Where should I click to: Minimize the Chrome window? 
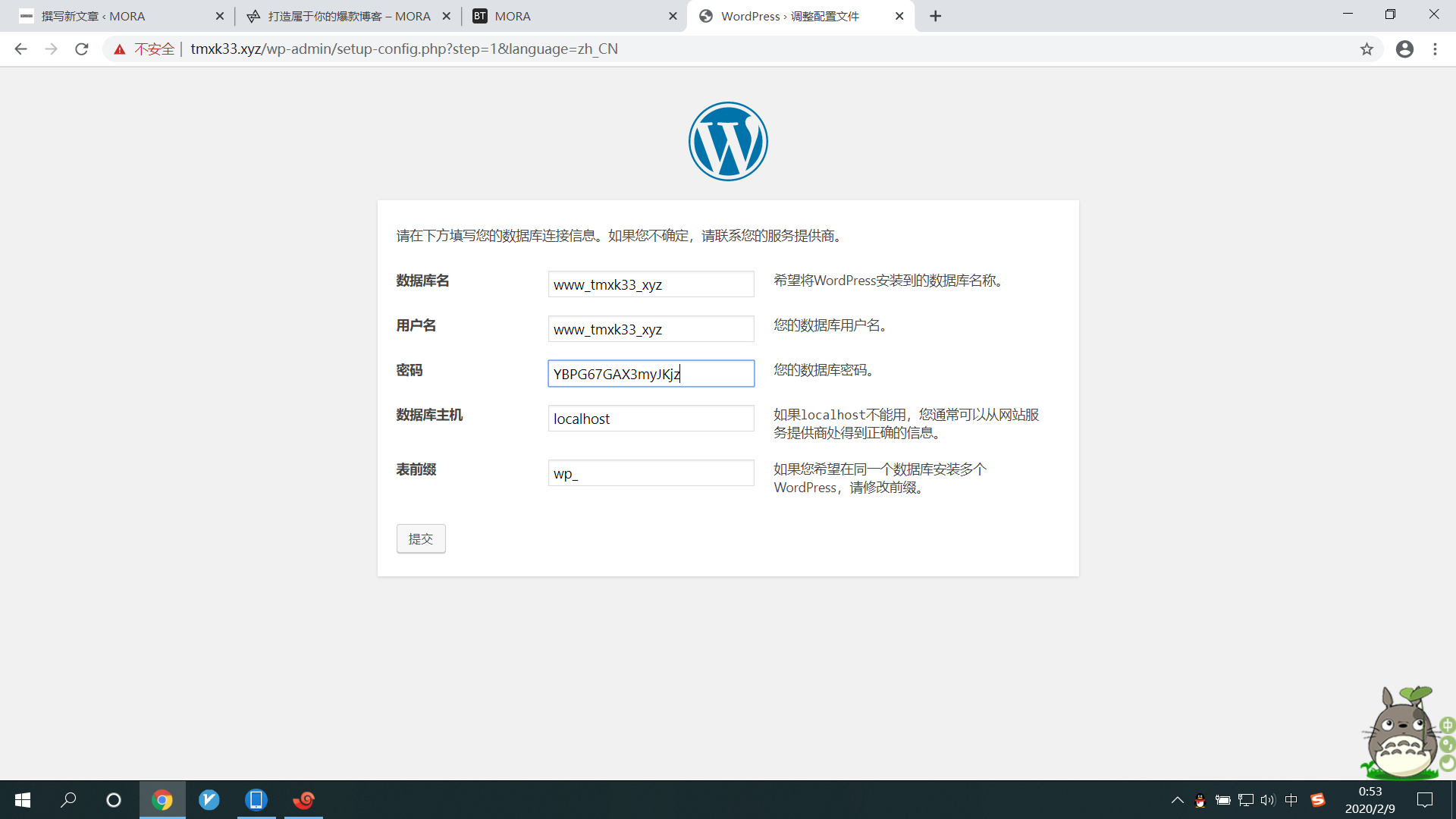(1348, 14)
